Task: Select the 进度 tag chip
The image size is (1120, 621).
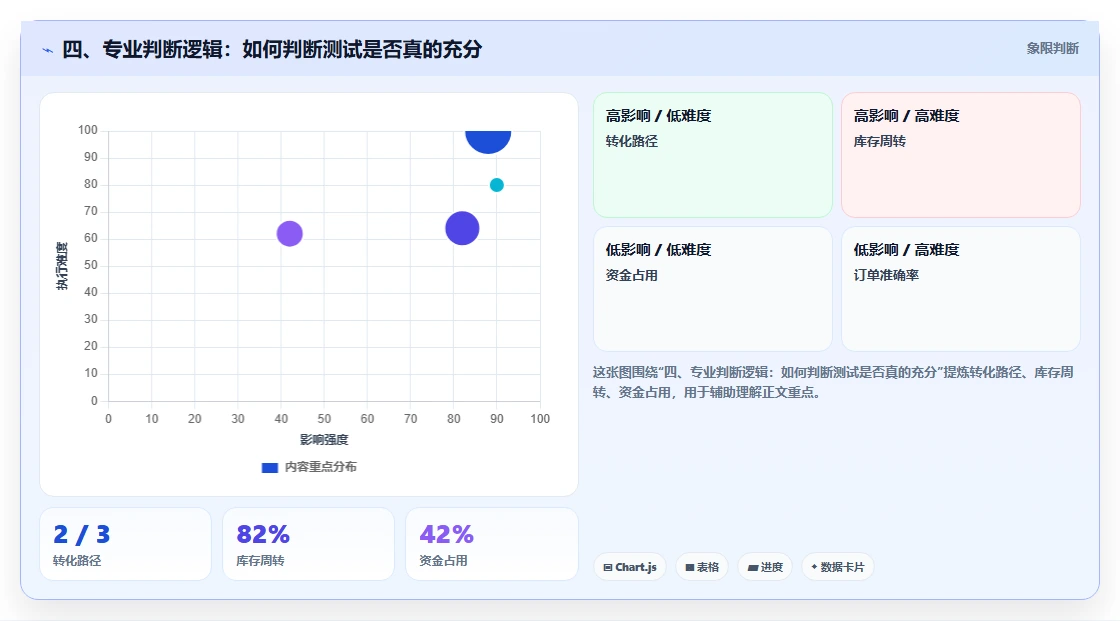Action: [x=765, y=567]
